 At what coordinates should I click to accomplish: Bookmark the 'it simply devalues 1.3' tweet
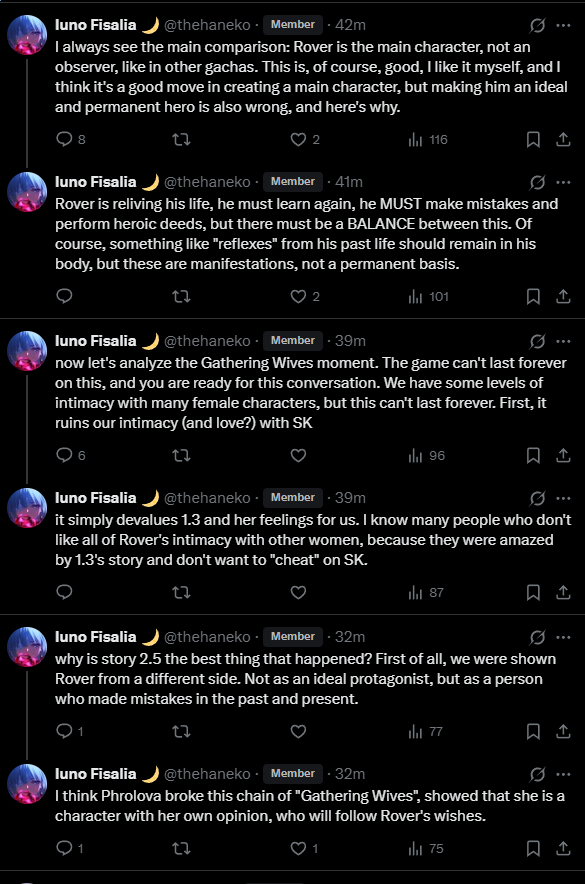click(533, 593)
